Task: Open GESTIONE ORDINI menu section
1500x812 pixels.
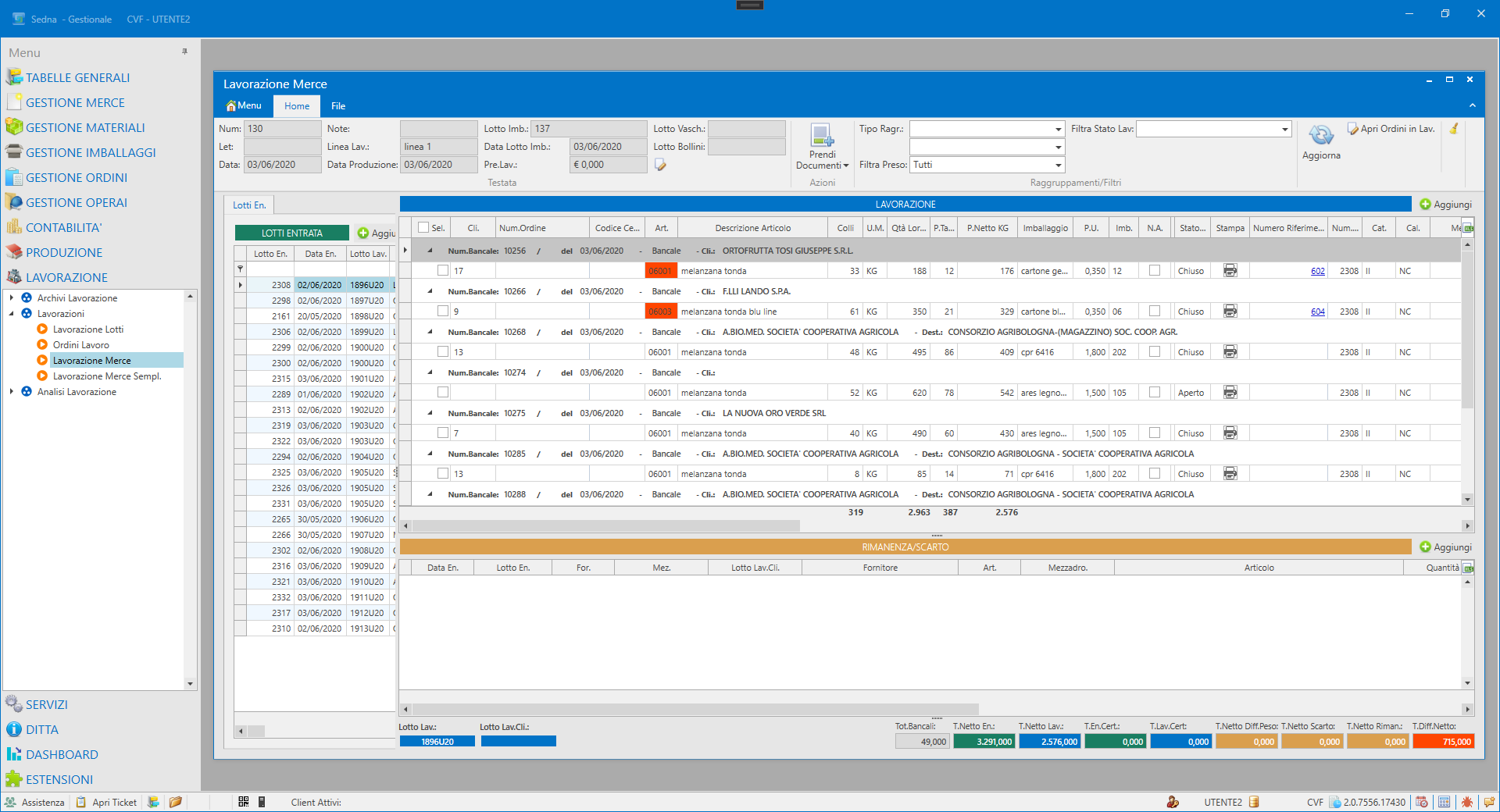Action: pyautogui.click(x=76, y=177)
